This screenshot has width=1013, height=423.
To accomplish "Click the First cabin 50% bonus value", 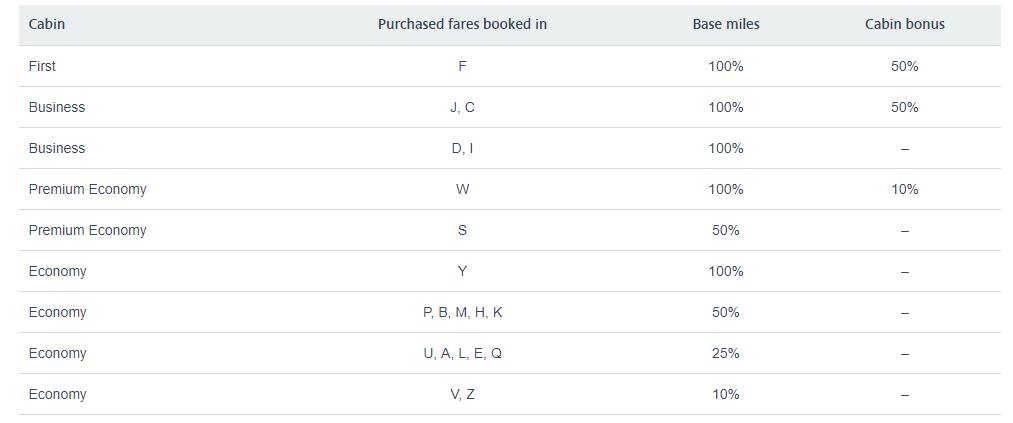I will point(904,66).
